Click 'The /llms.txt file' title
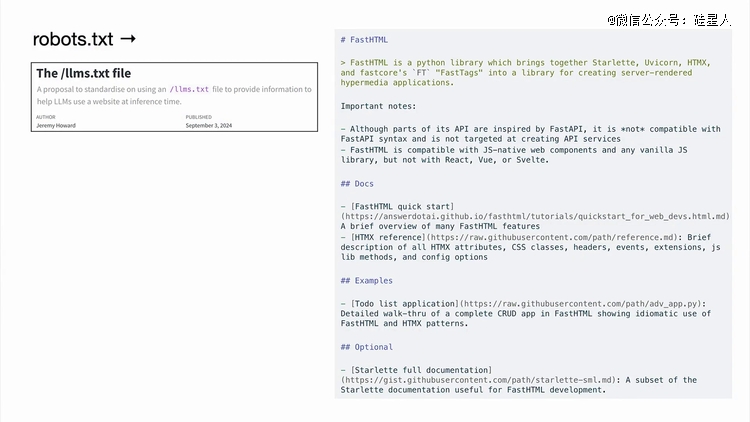 (x=84, y=73)
